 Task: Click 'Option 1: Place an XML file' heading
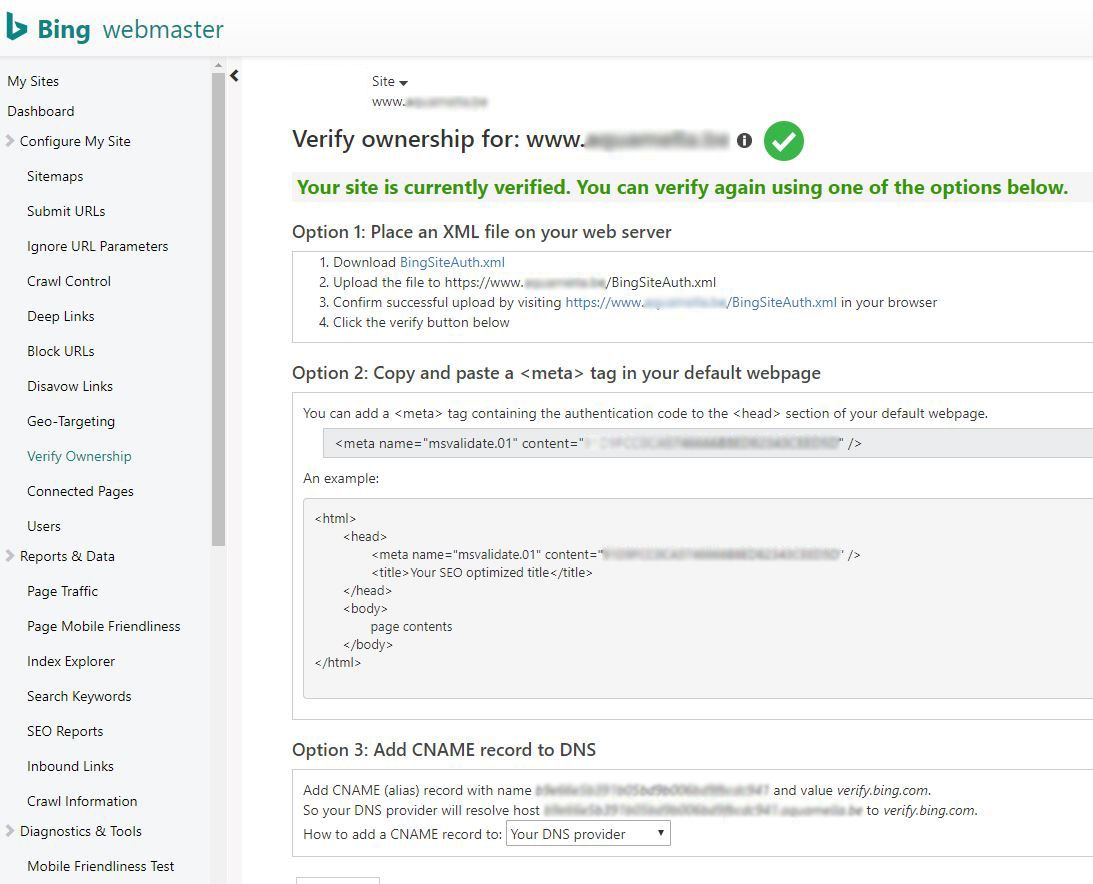(482, 232)
